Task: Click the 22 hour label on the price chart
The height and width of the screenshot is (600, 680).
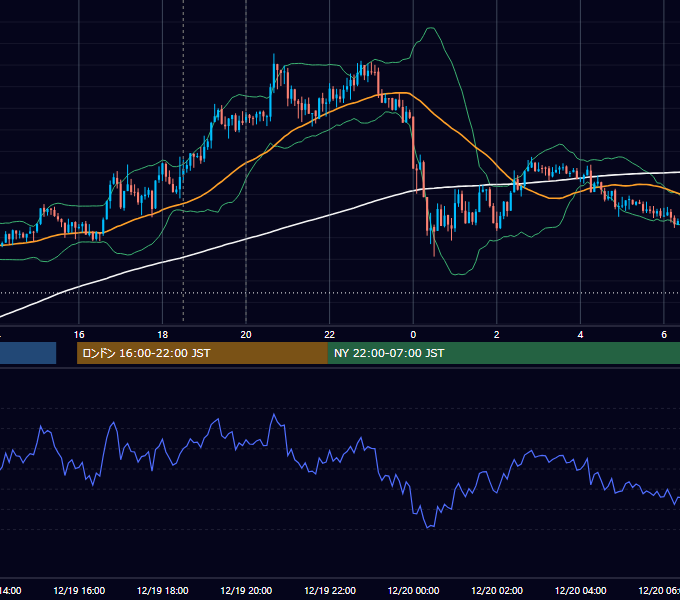Action: point(330,335)
